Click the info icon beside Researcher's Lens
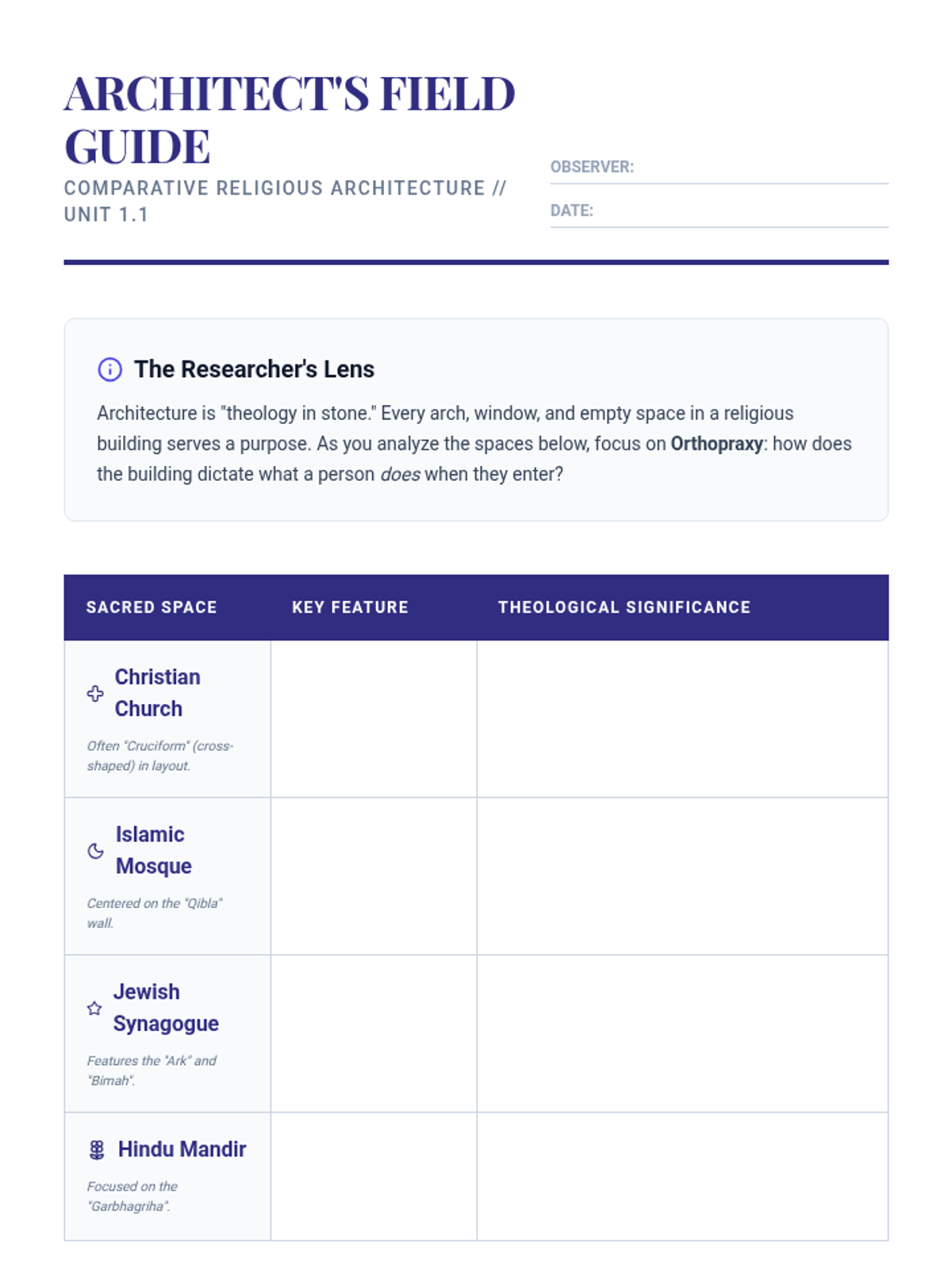 click(x=109, y=369)
